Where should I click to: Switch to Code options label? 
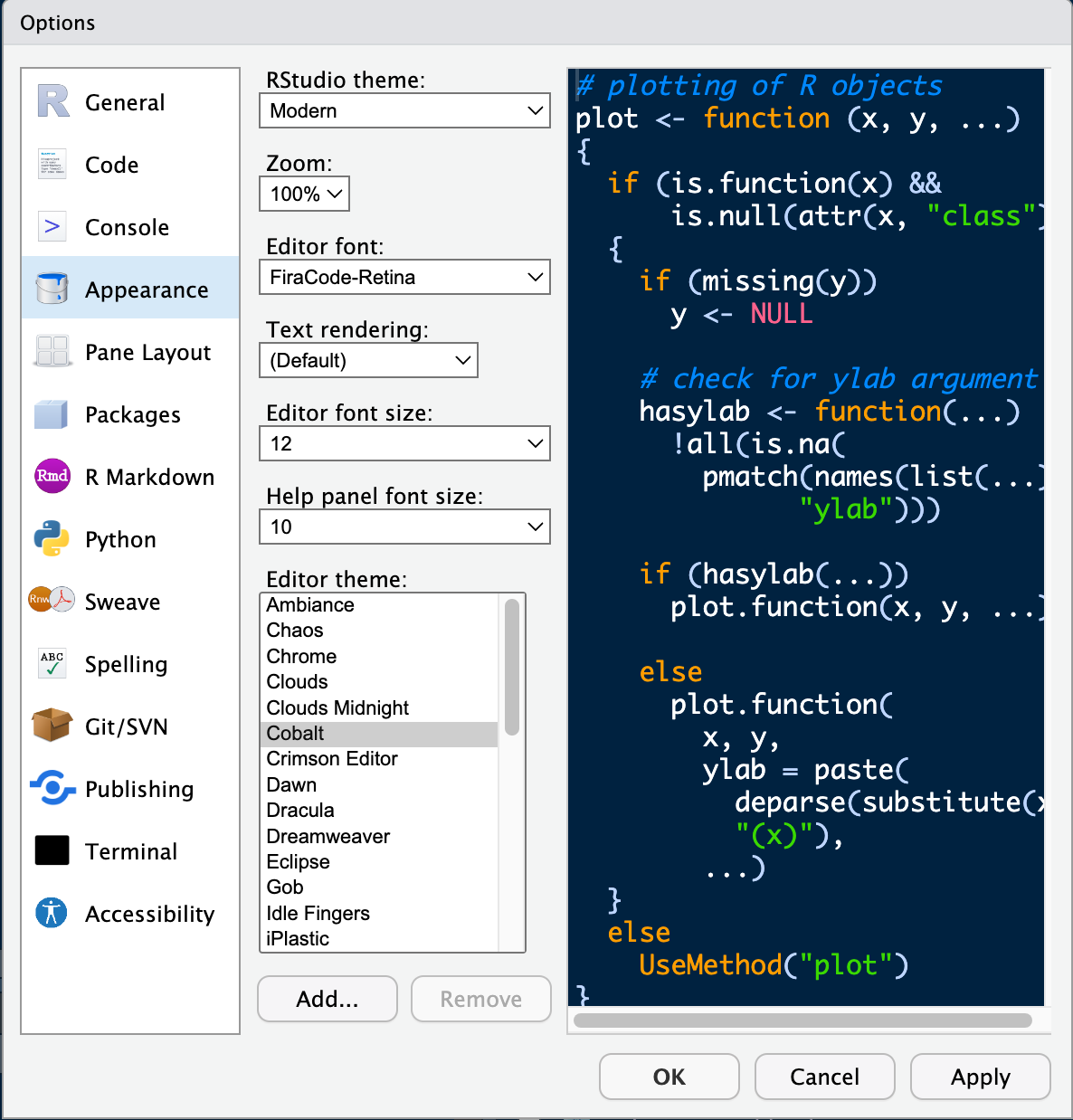point(112,165)
